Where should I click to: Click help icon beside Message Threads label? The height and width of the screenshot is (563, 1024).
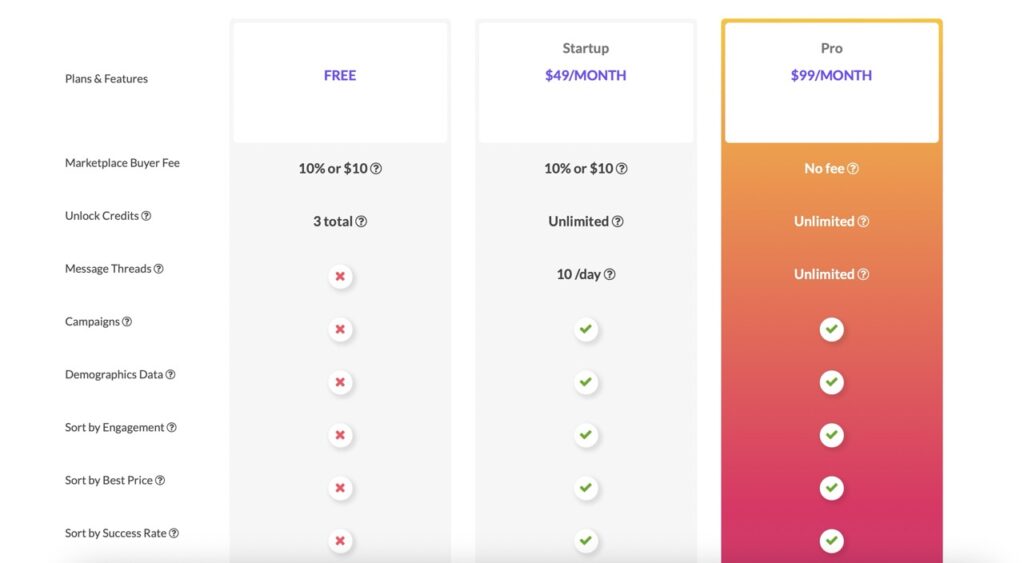(159, 269)
